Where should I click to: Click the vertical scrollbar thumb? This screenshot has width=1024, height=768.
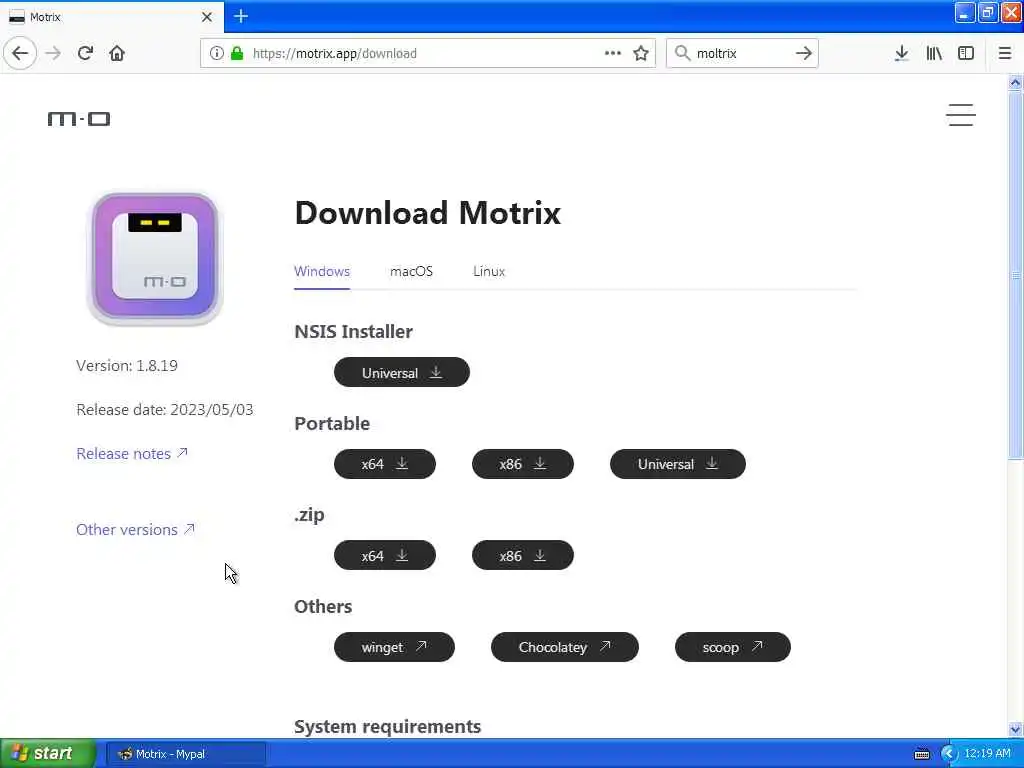[x=1015, y=275]
